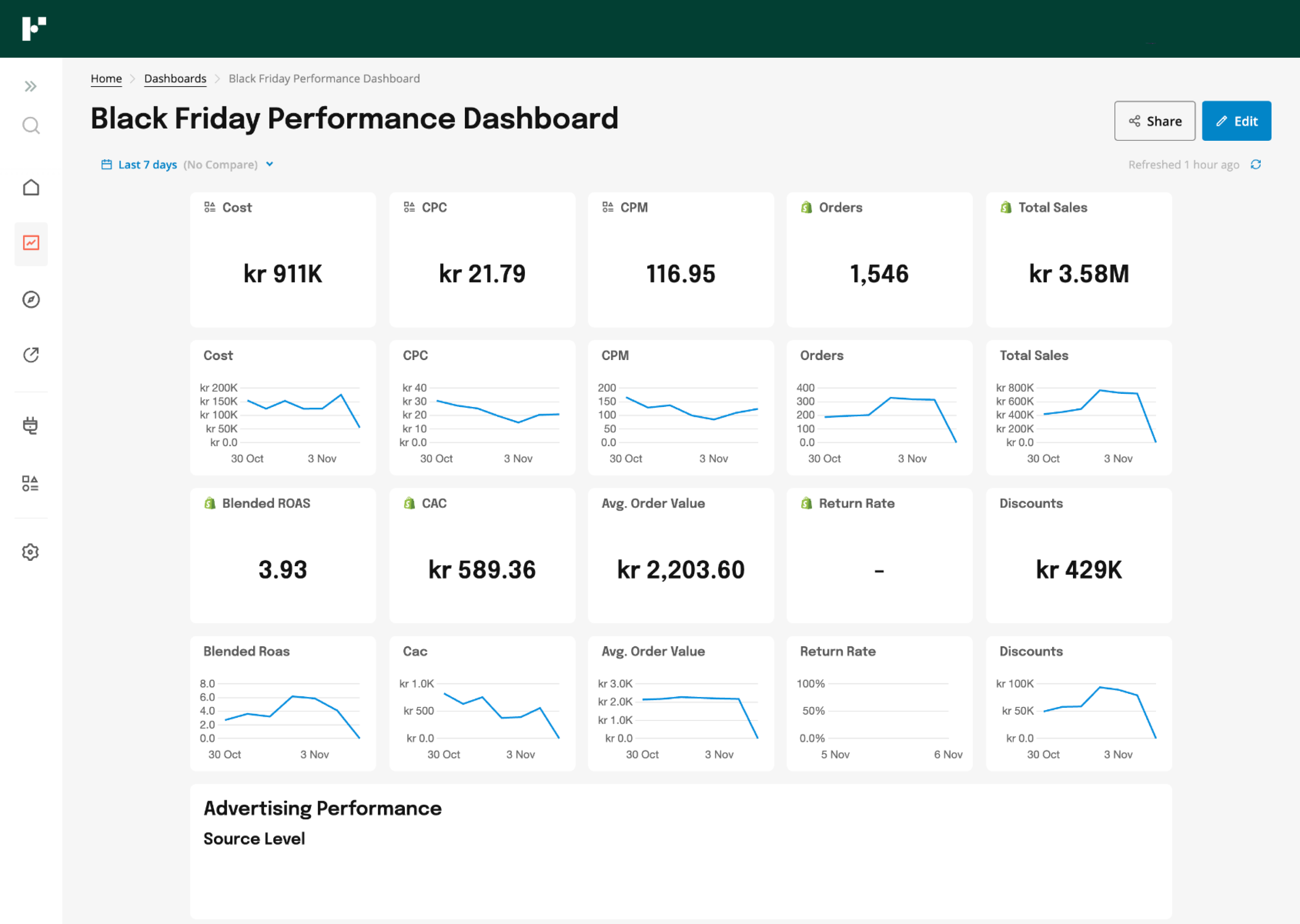Follow the Dashboards breadcrumb link
1300x924 pixels.
175,79
